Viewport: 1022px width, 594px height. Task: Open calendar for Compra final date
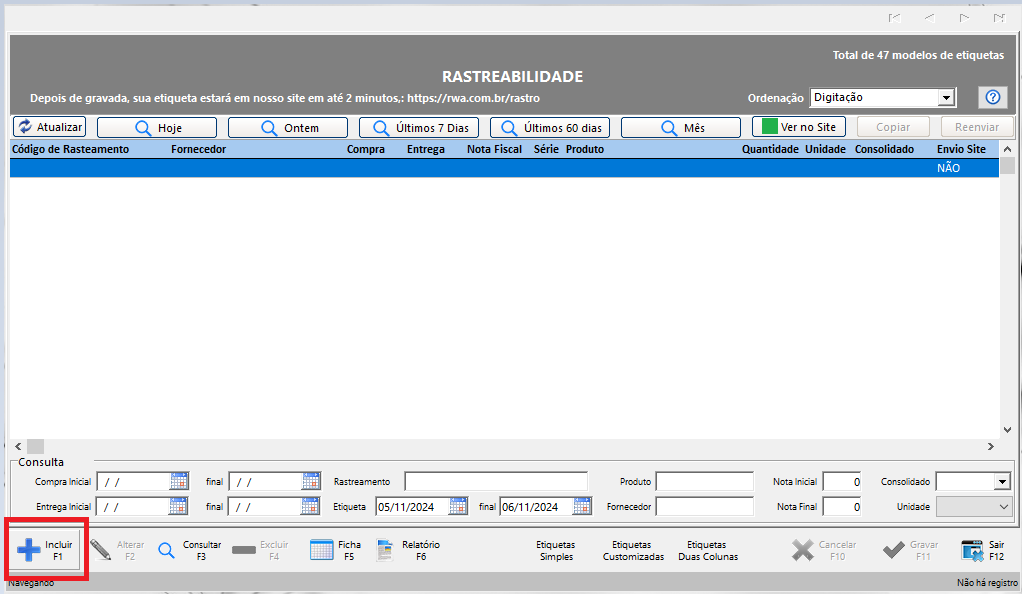[x=311, y=481]
